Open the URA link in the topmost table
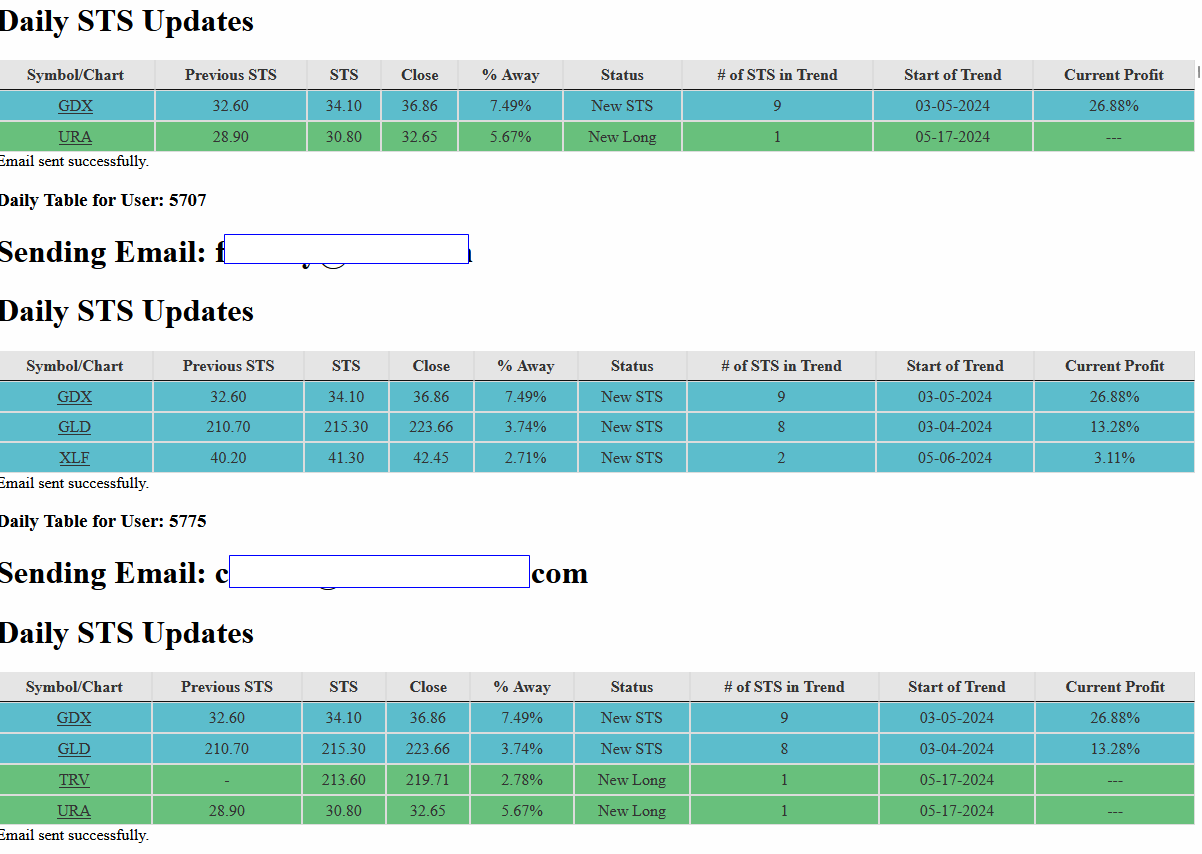This screenshot has width=1202, height=854. [75, 137]
